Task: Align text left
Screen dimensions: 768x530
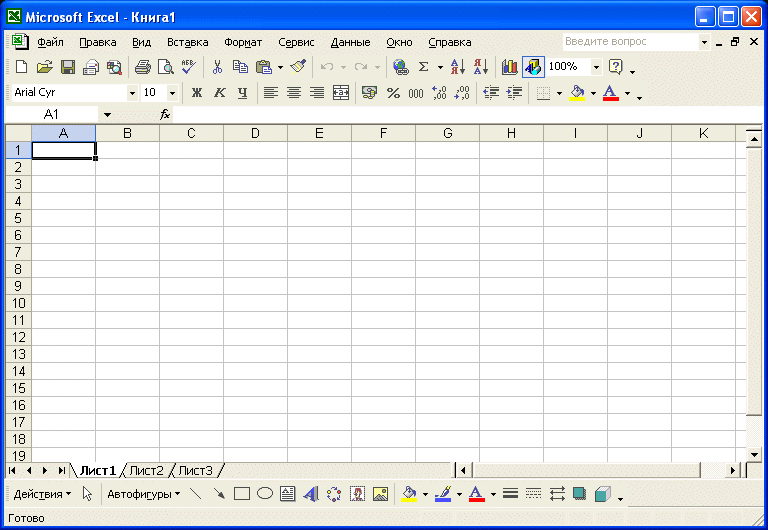Action: click(271, 93)
